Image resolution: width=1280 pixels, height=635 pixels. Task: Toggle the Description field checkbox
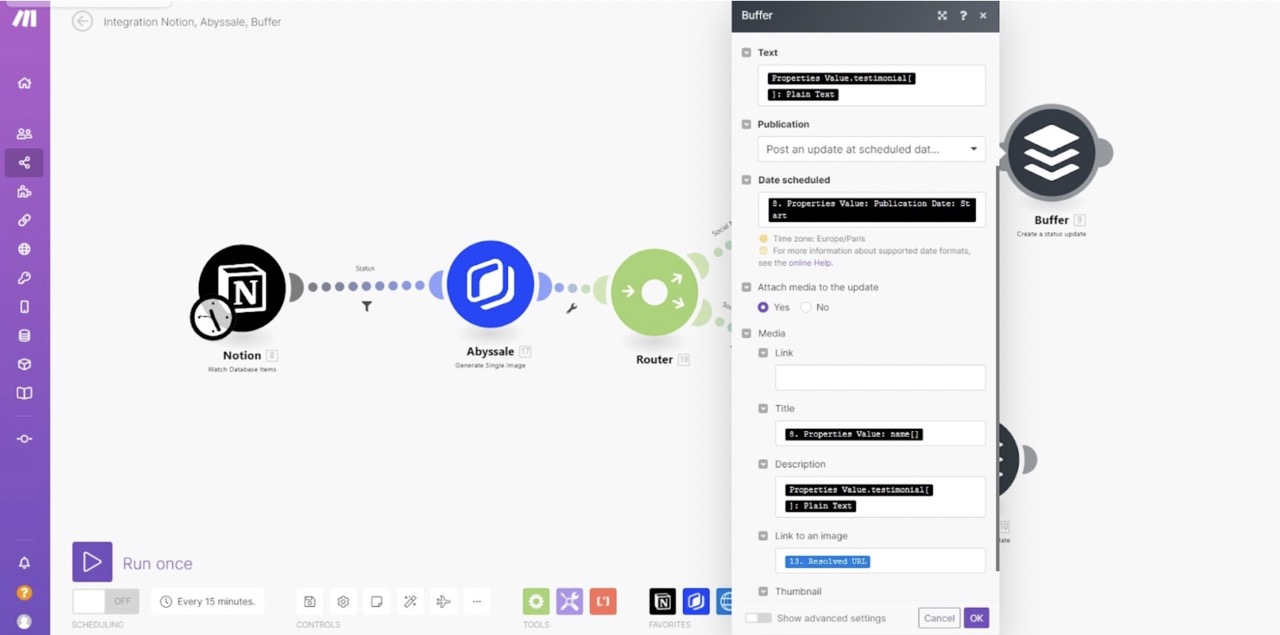[763, 464]
